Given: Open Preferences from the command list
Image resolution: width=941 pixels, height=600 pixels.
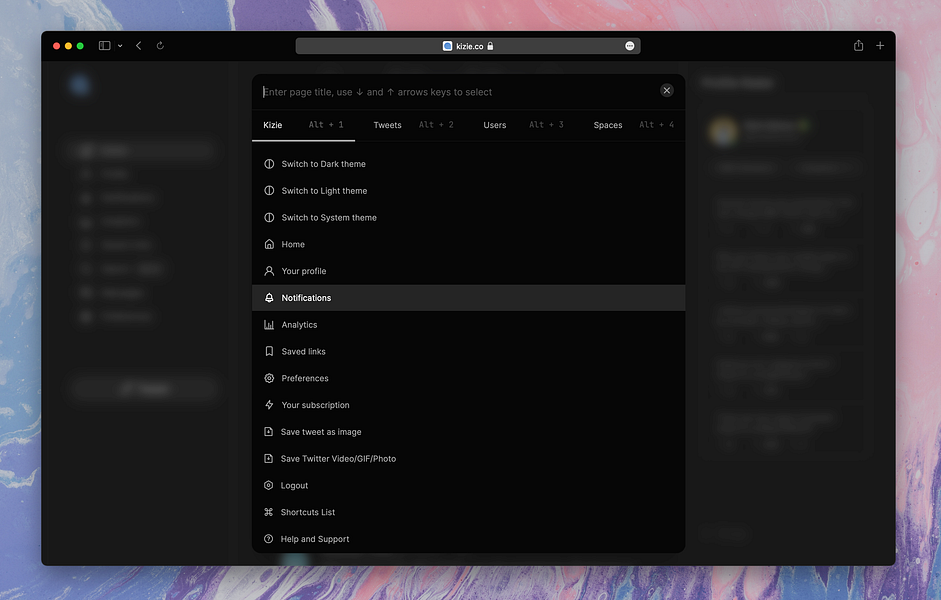Looking at the screenshot, I should 468,378.
